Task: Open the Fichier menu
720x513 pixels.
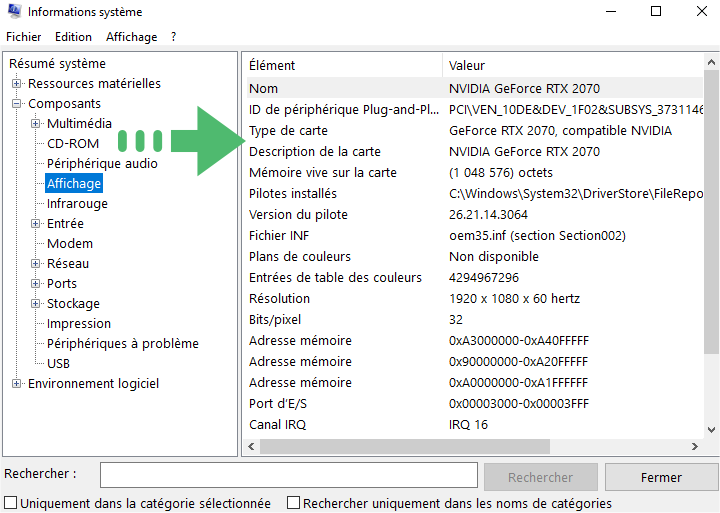Action: pyautogui.click(x=23, y=37)
